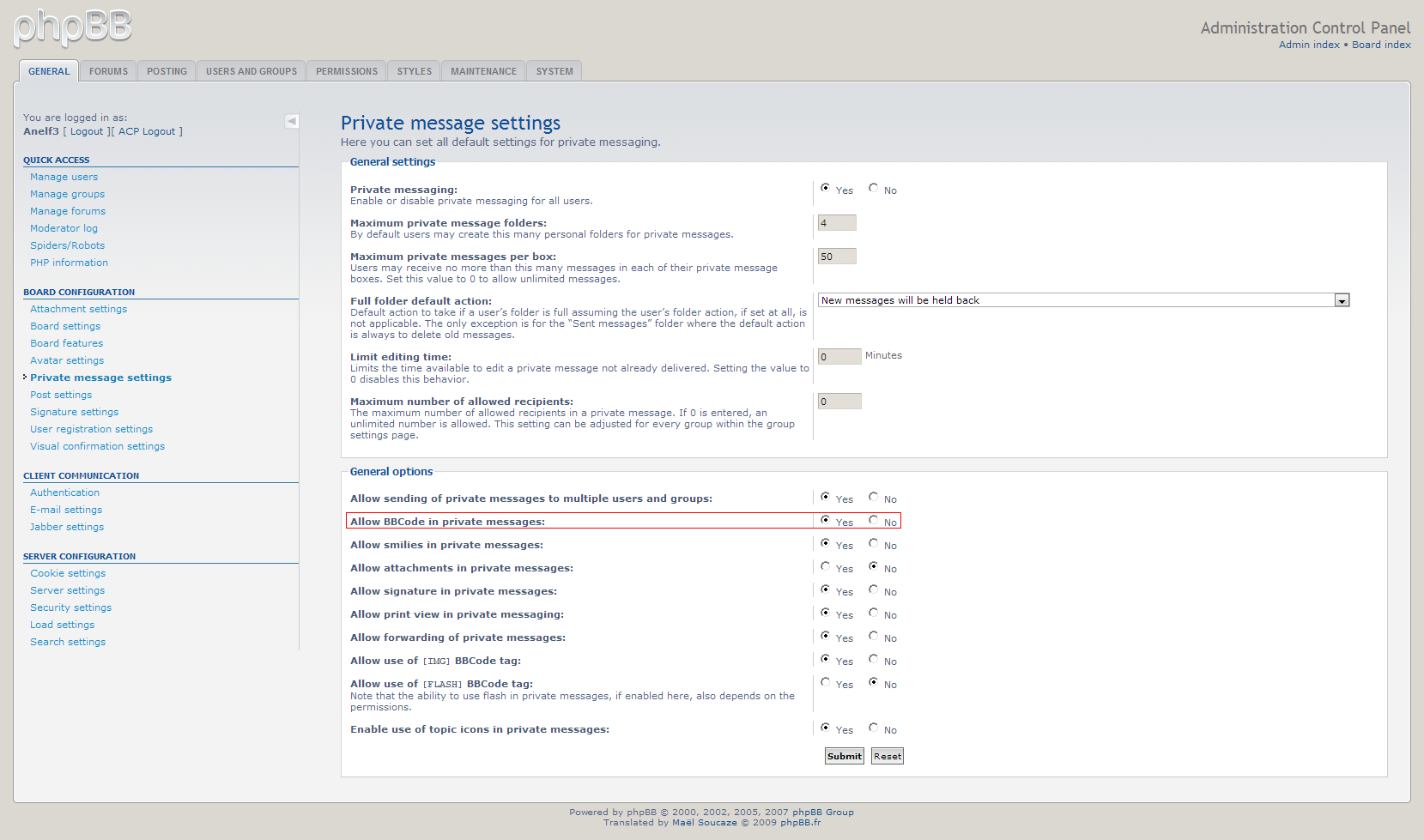Open Server settings
Viewport: 1424px width, 840px height.
coord(67,590)
